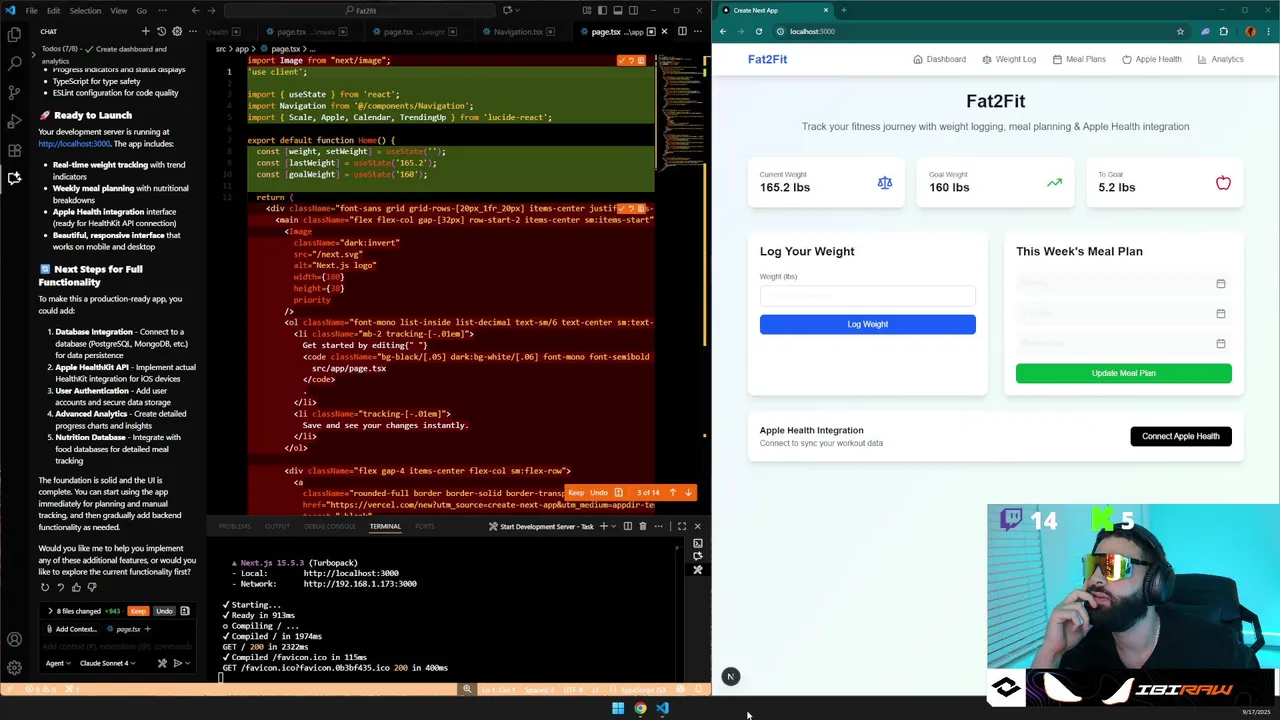
Task: Open Source Control view in activity bar
Action: 14,92
